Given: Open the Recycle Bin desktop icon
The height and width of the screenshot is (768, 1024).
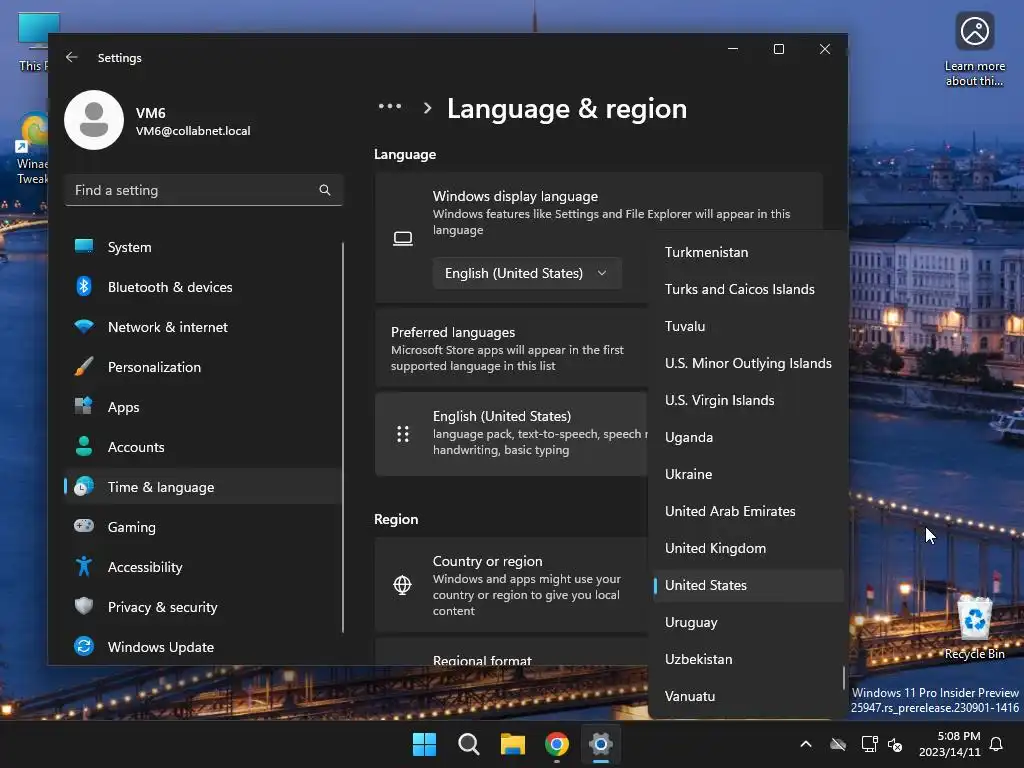Looking at the screenshot, I should 974,628.
